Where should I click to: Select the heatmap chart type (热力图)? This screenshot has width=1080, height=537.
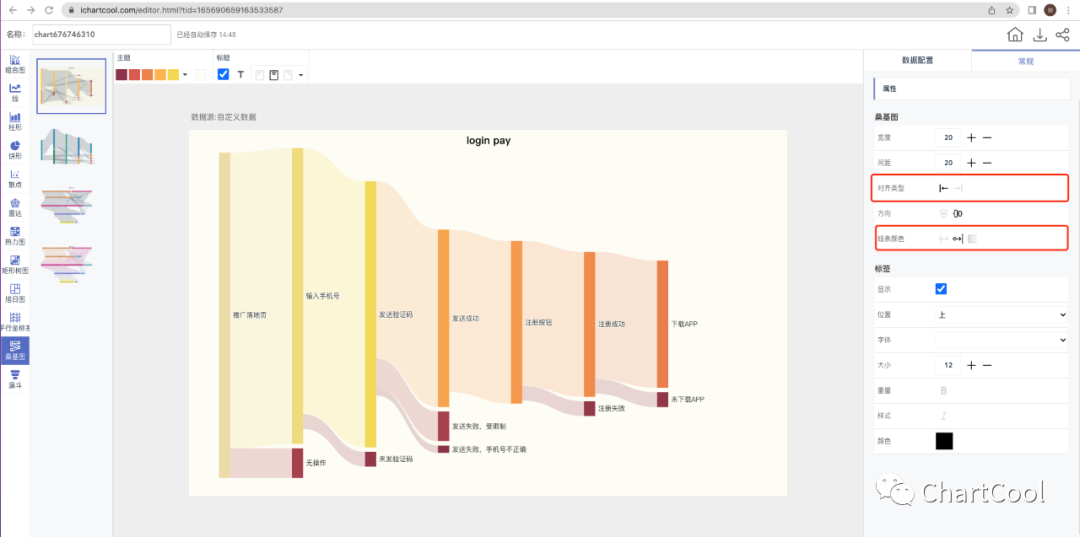point(15,235)
